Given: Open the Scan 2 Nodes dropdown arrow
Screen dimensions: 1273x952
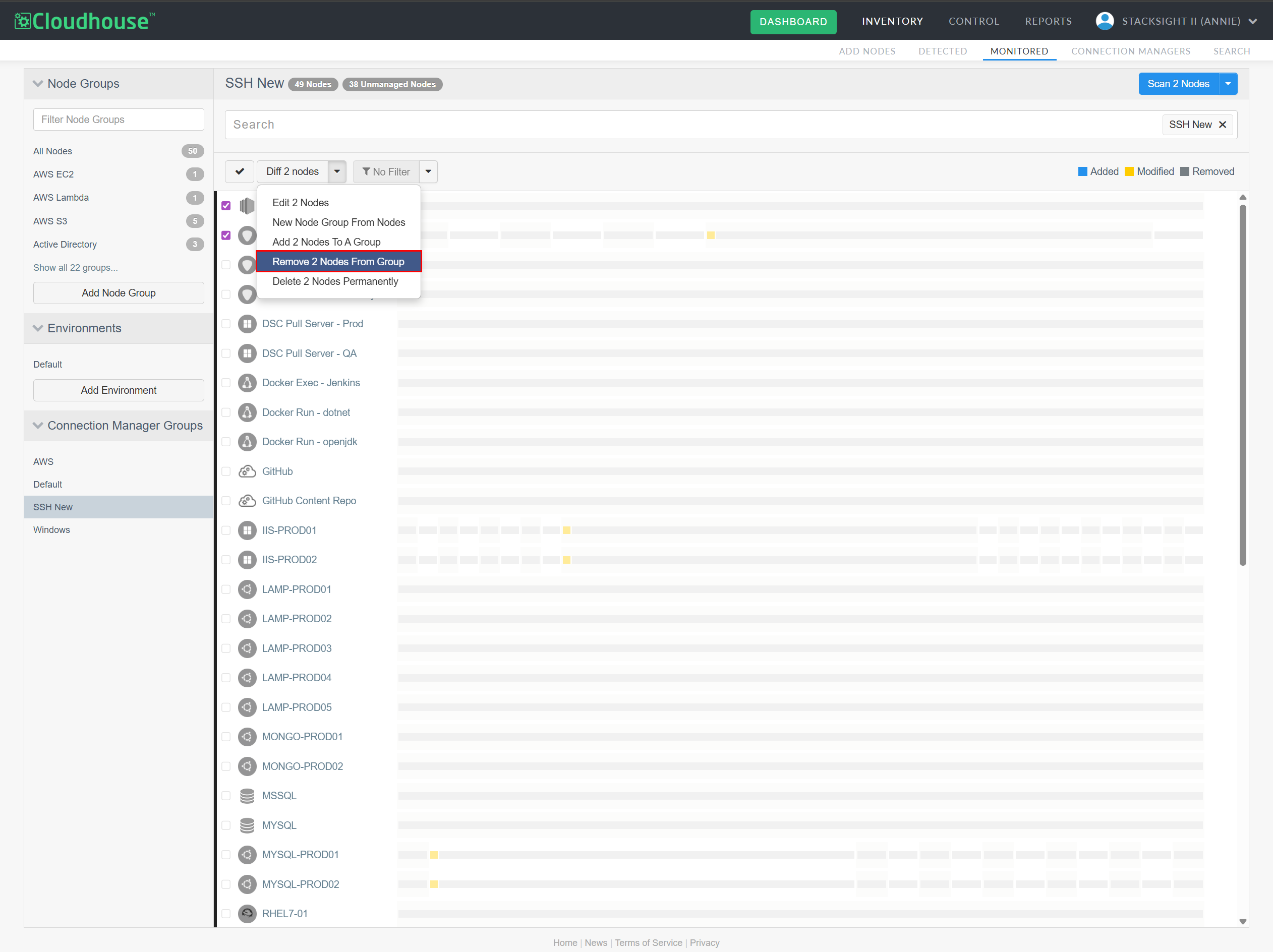Looking at the screenshot, I should (x=1228, y=83).
